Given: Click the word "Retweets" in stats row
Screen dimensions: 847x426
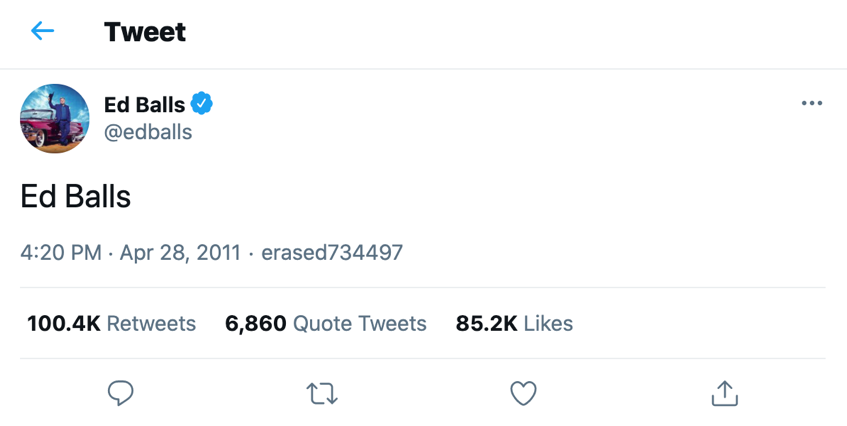Looking at the screenshot, I should click(151, 323).
